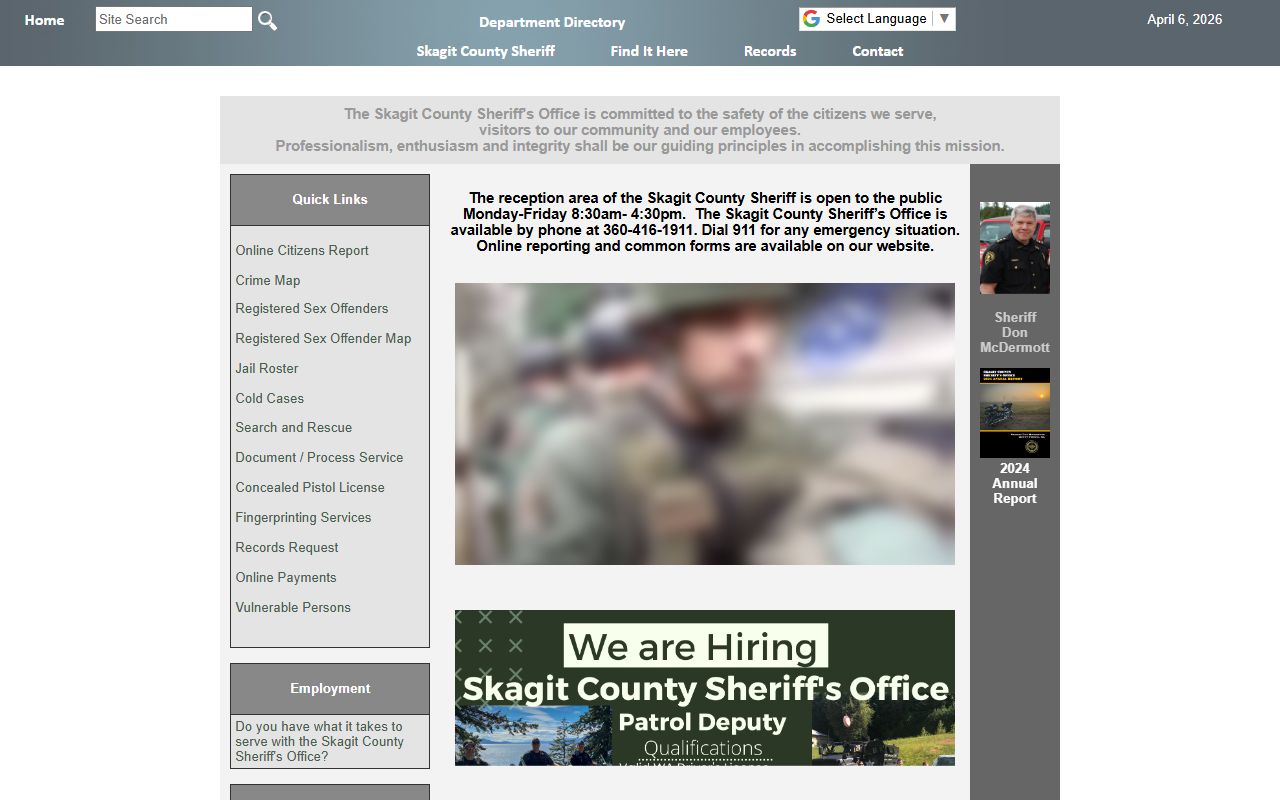
Task: Open the Cold Cases link
Action: [x=270, y=398]
